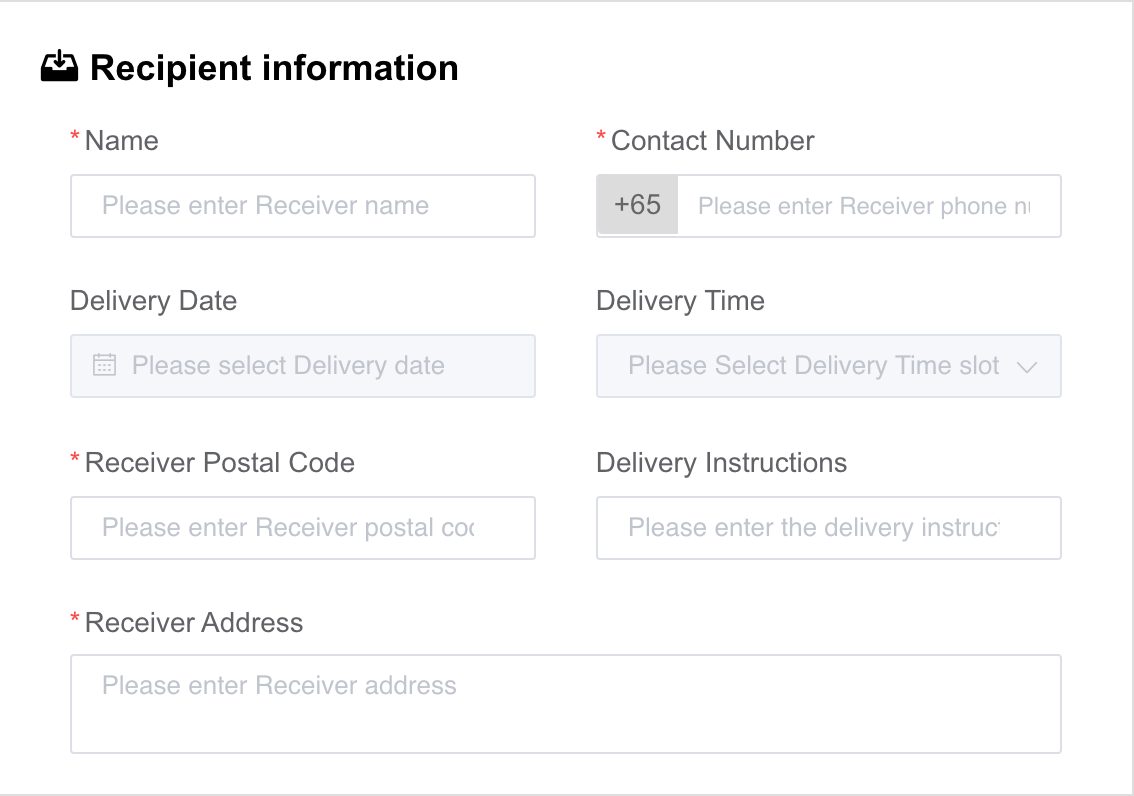Click the chevron arrow in Delivery Time field

pyautogui.click(x=1029, y=367)
